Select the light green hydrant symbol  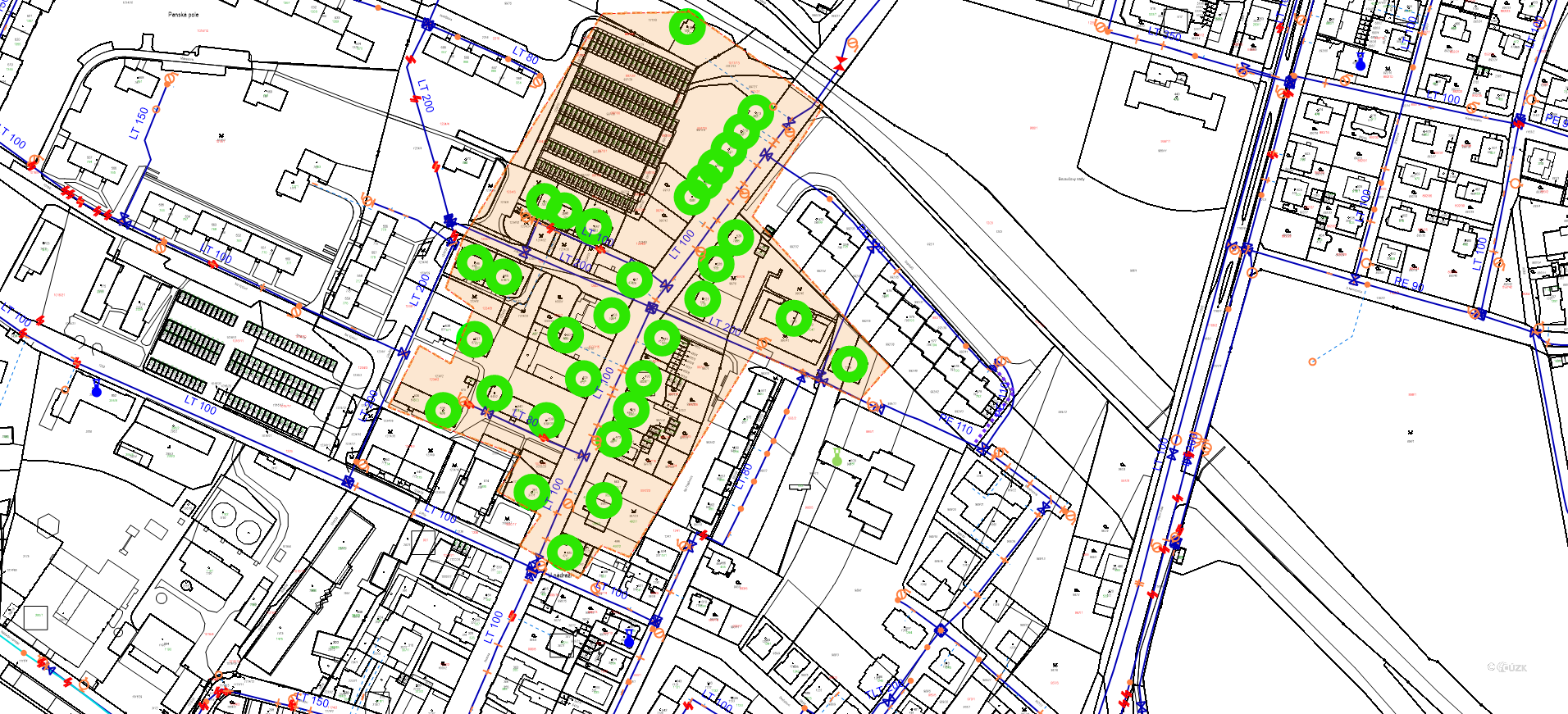coord(836,457)
